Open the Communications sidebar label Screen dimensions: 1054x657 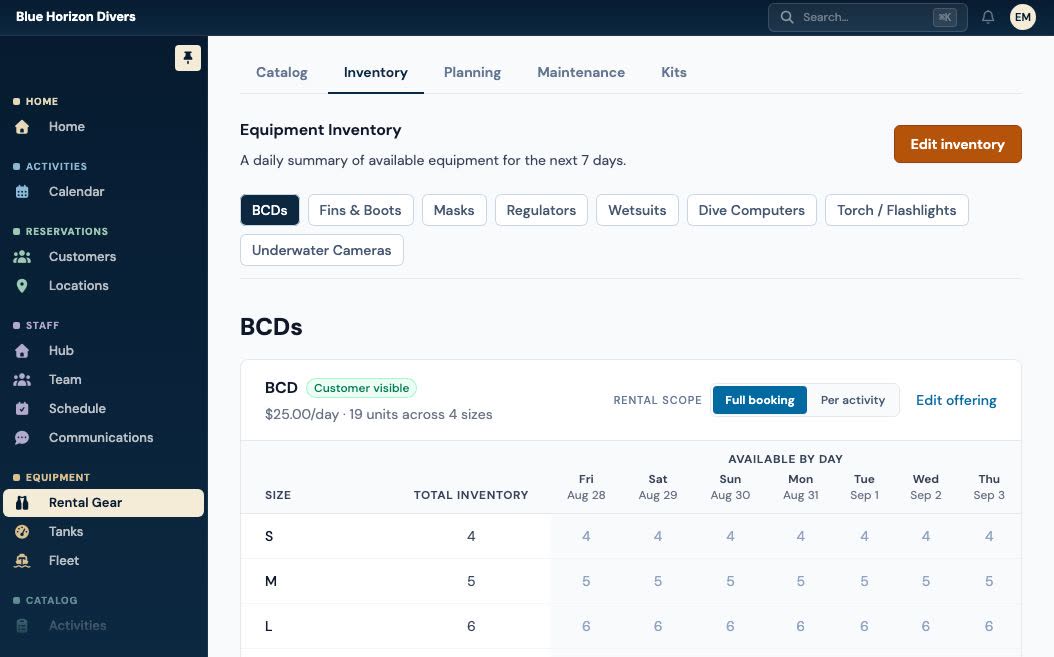(101, 438)
